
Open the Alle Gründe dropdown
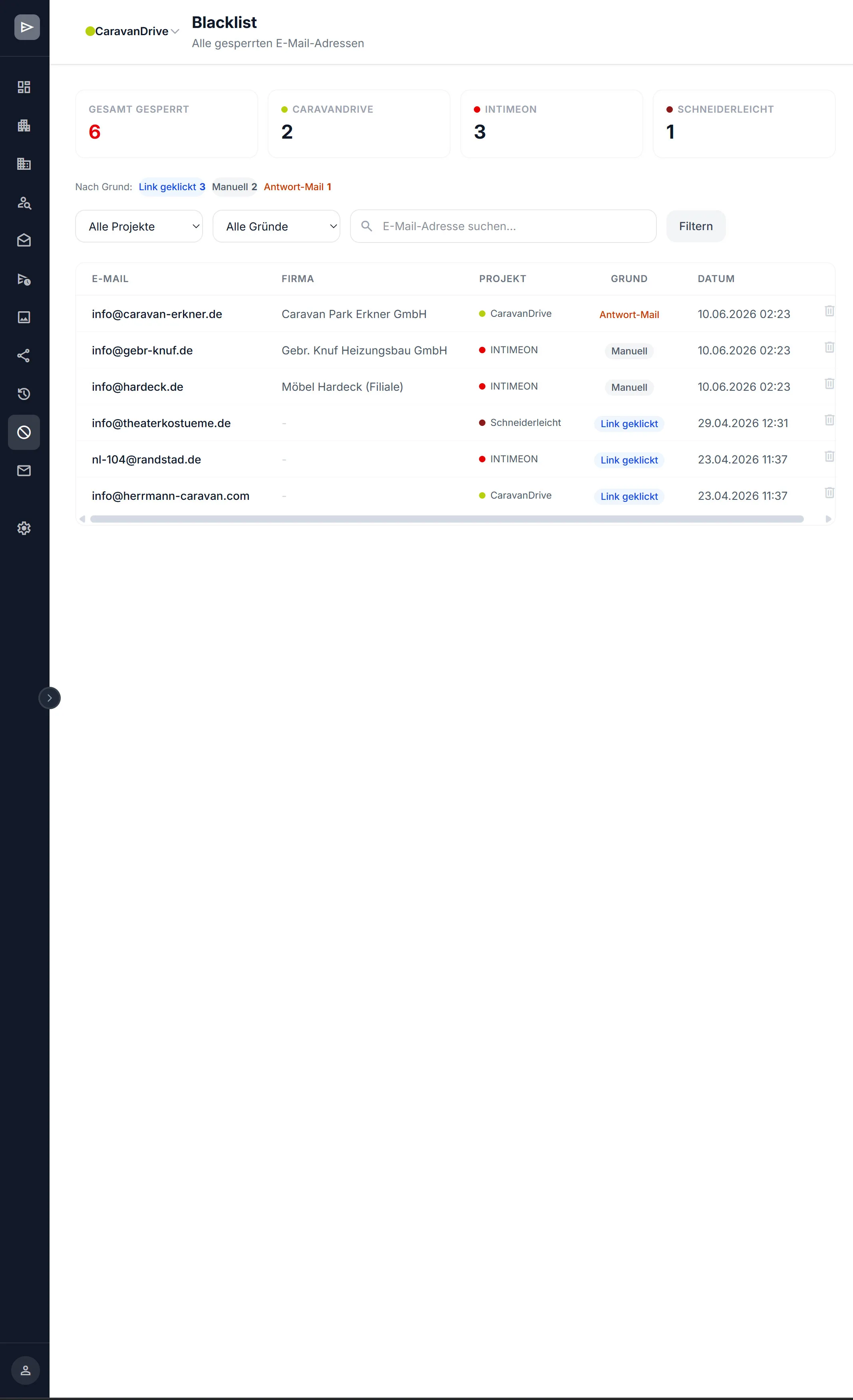pos(276,226)
